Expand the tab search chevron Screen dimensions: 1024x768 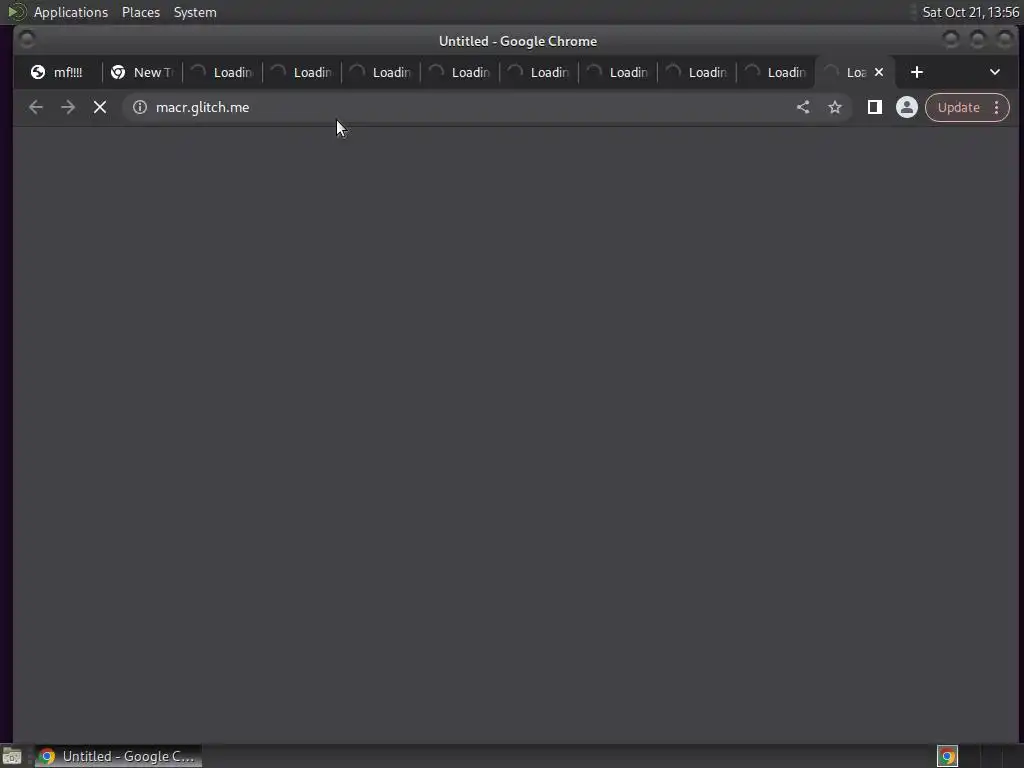[x=995, y=72]
